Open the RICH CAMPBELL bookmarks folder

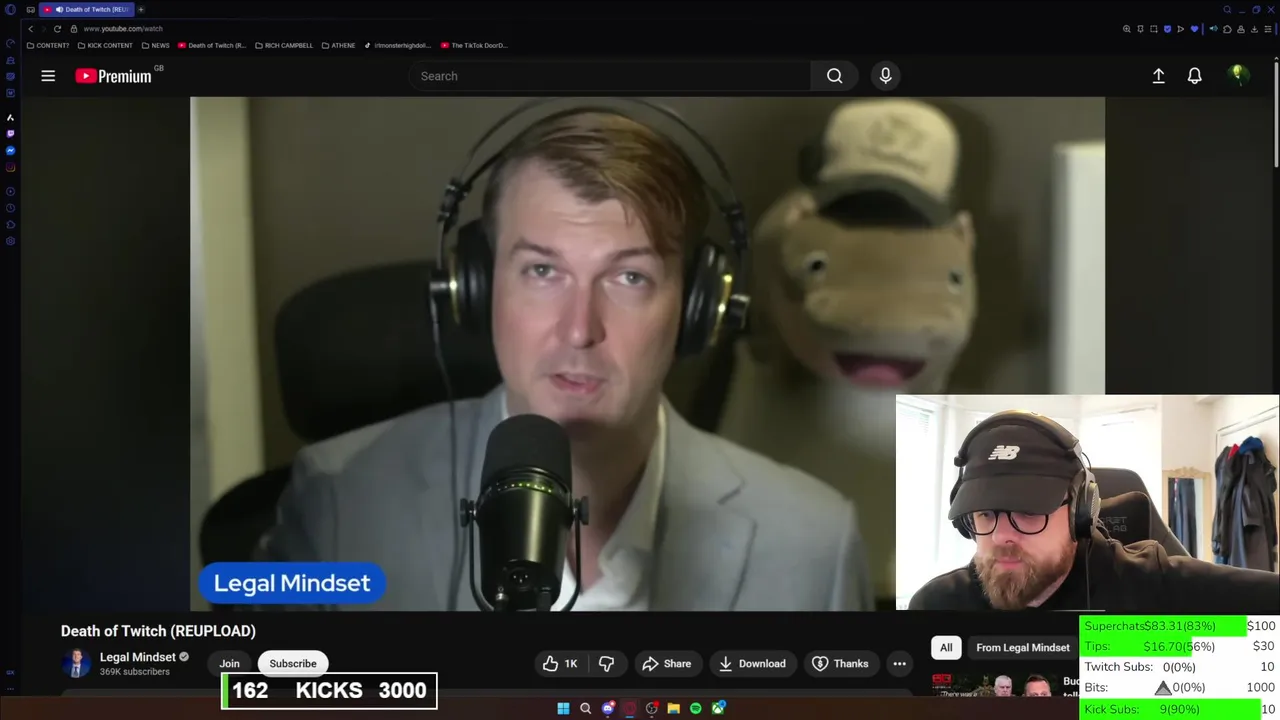[284, 45]
